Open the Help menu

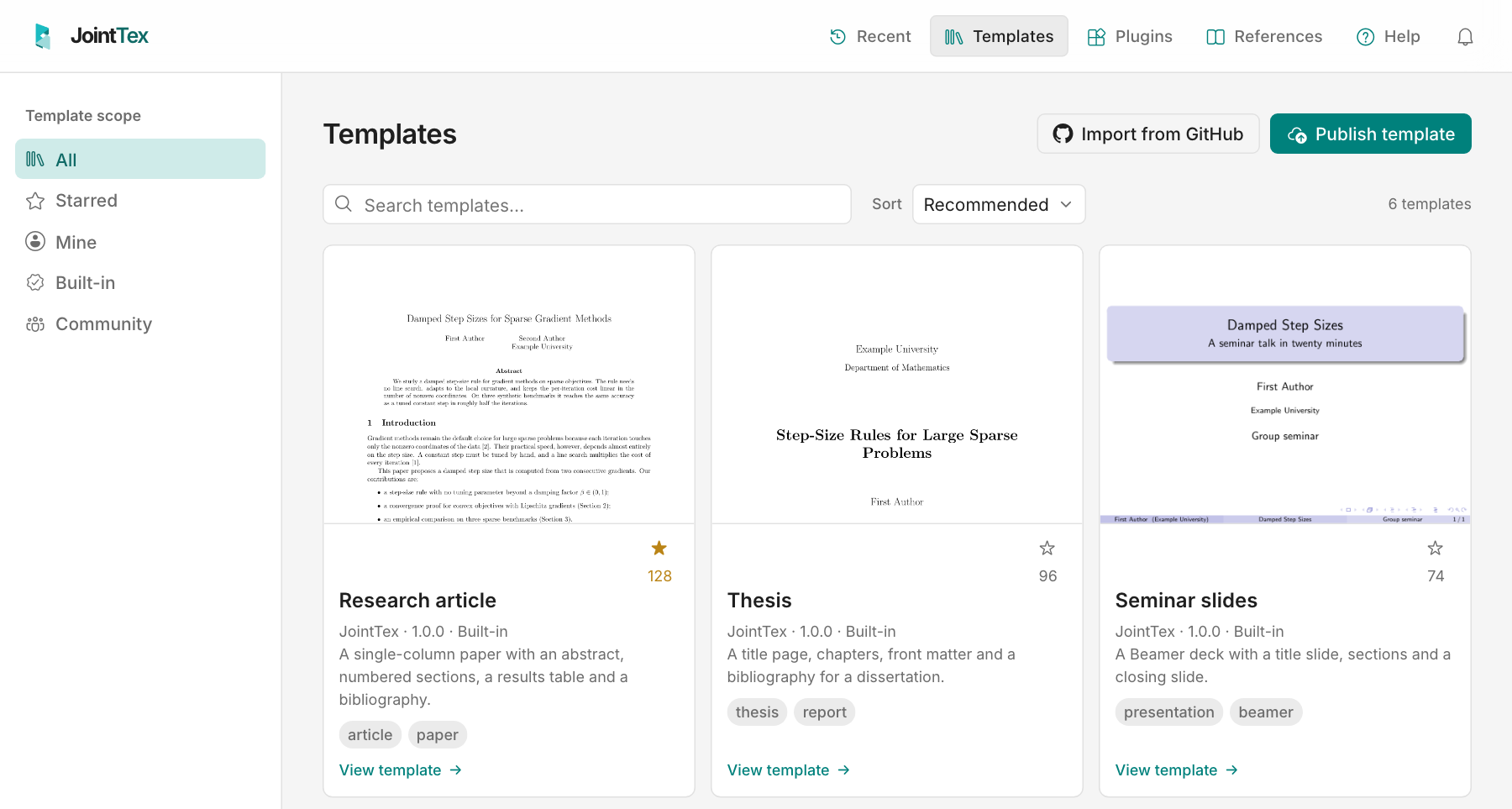[1389, 36]
